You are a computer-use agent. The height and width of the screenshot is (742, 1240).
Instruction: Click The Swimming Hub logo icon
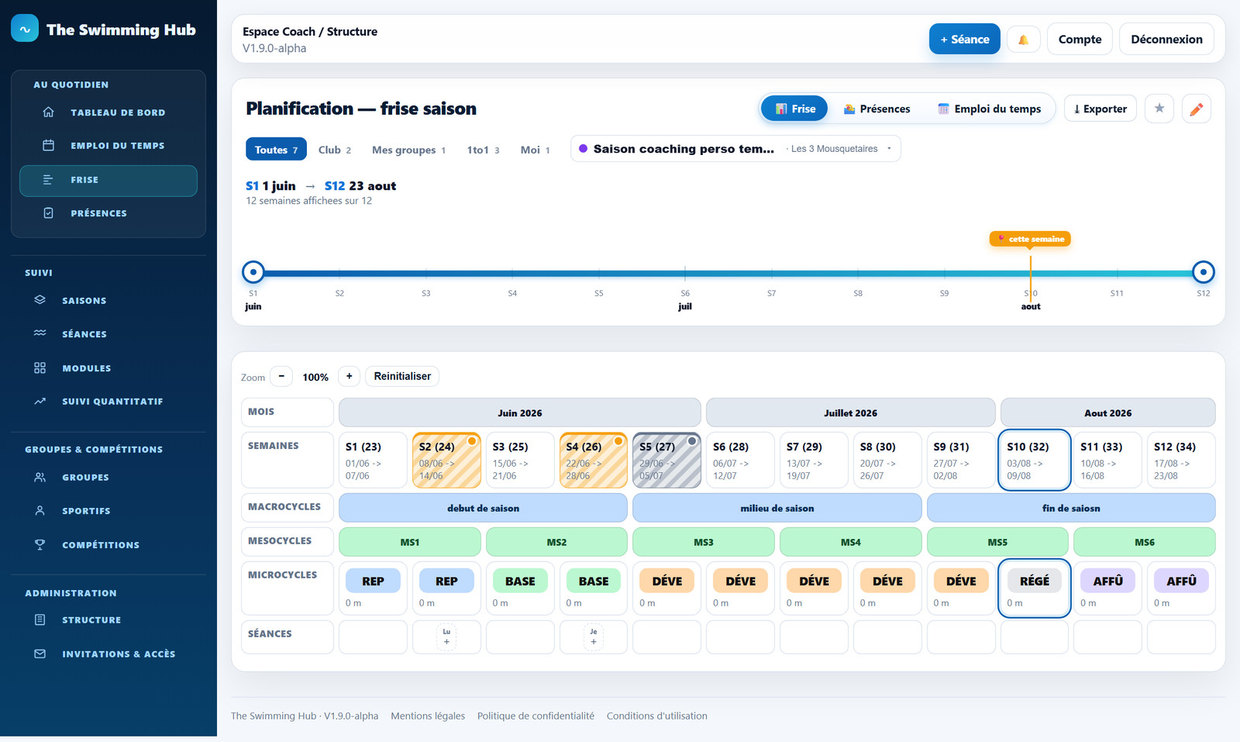(x=25, y=29)
